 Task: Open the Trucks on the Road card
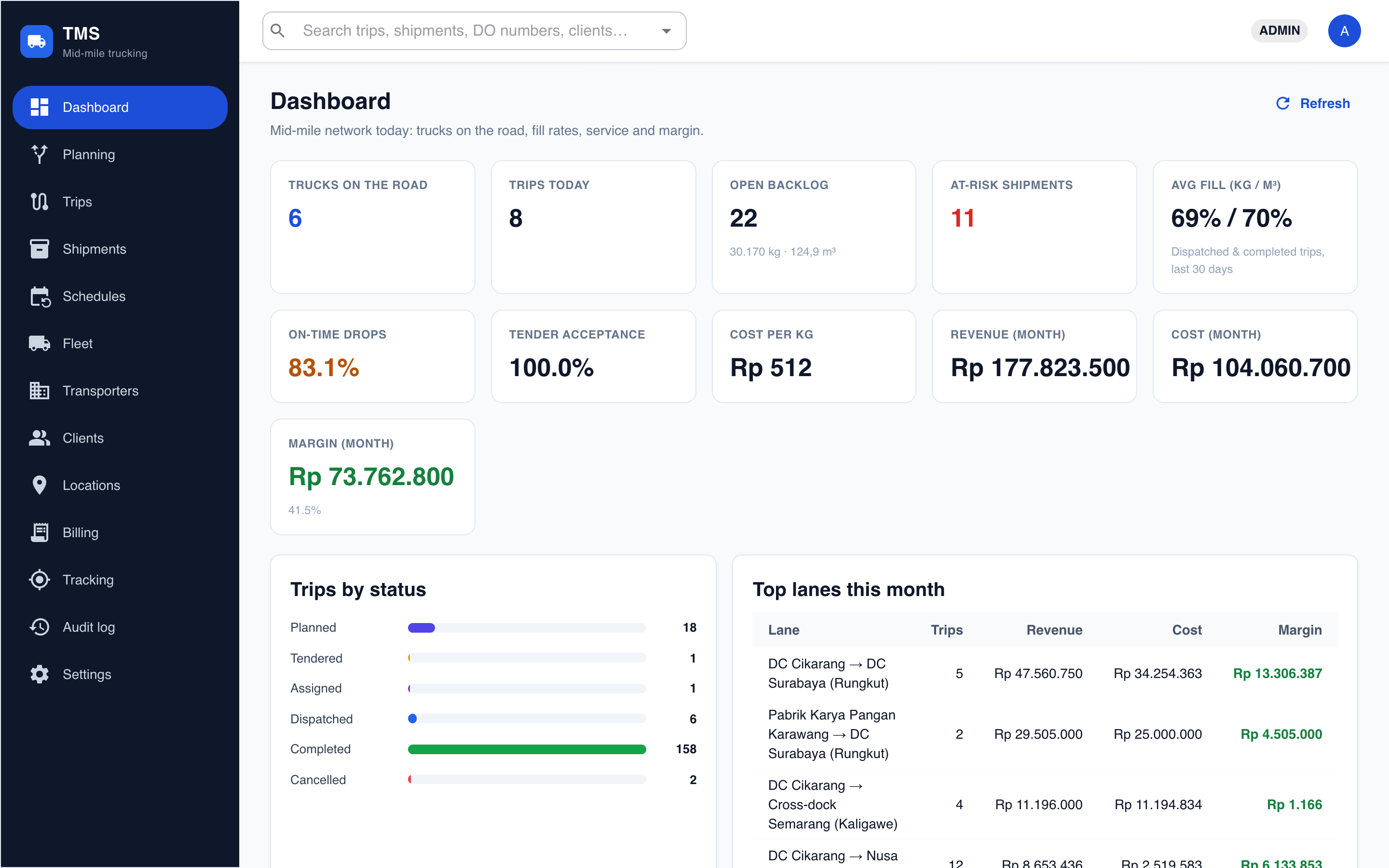pyautogui.click(x=372, y=227)
